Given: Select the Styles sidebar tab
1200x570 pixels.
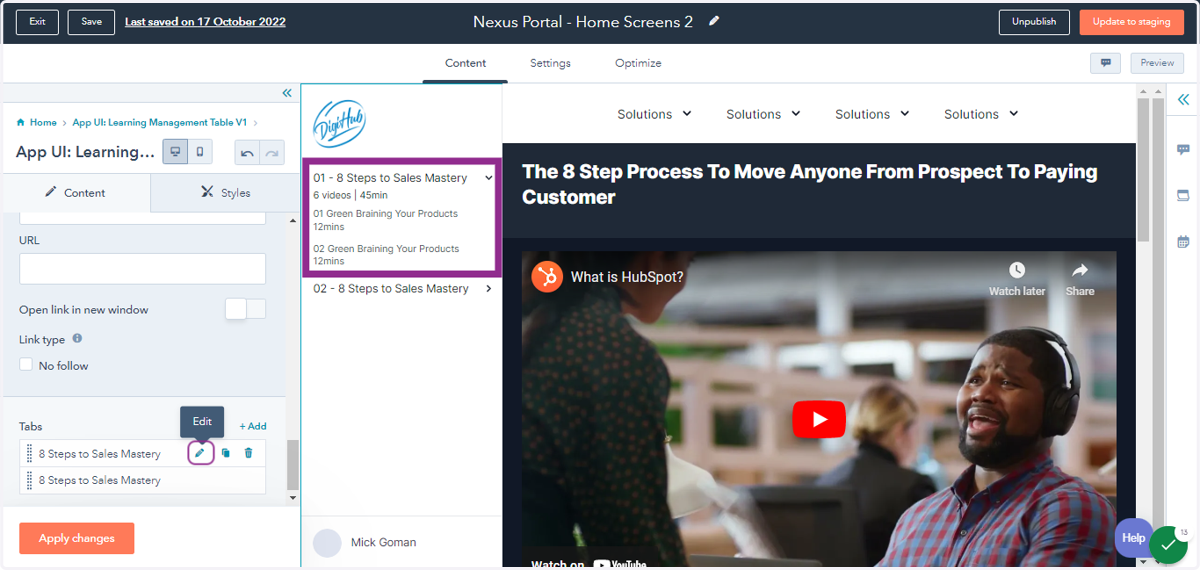Looking at the screenshot, I should click(226, 193).
